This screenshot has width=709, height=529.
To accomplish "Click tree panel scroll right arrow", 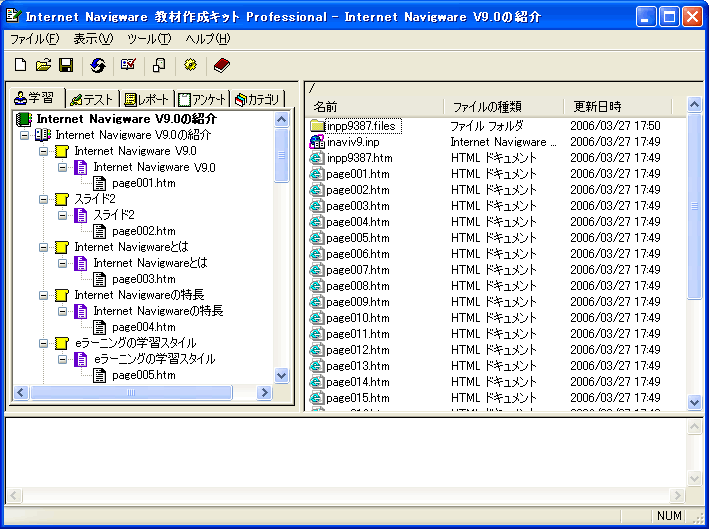I will 265,392.
